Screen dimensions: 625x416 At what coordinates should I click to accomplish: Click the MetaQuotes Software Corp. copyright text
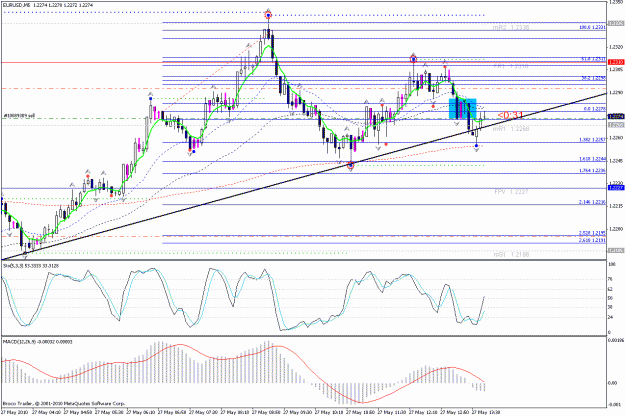click(64, 404)
